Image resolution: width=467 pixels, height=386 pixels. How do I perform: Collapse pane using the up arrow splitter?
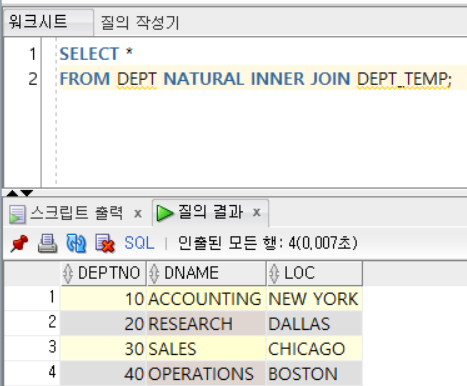click(12, 193)
